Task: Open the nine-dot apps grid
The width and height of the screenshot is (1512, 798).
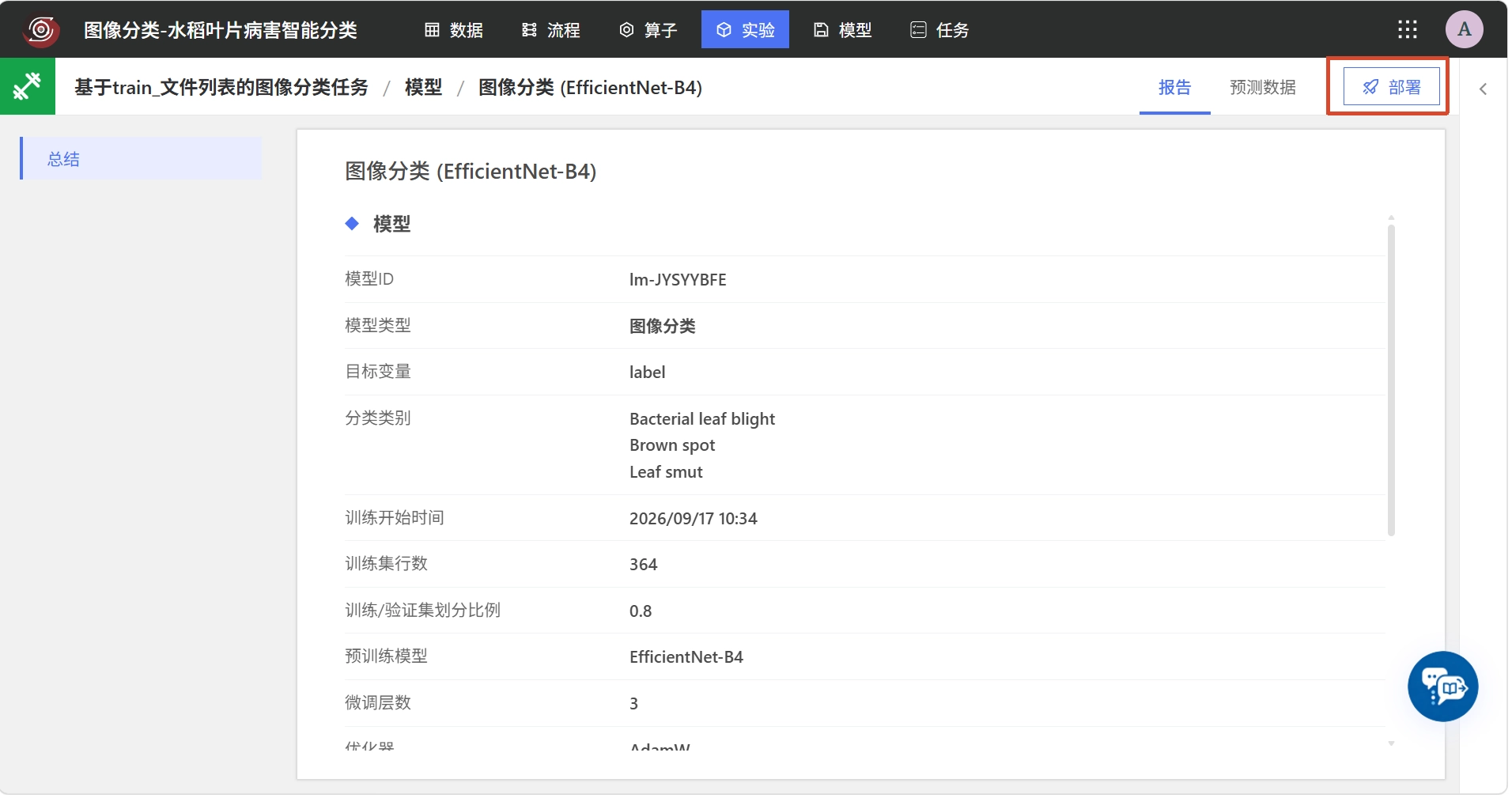Action: (x=1408, y=30)
